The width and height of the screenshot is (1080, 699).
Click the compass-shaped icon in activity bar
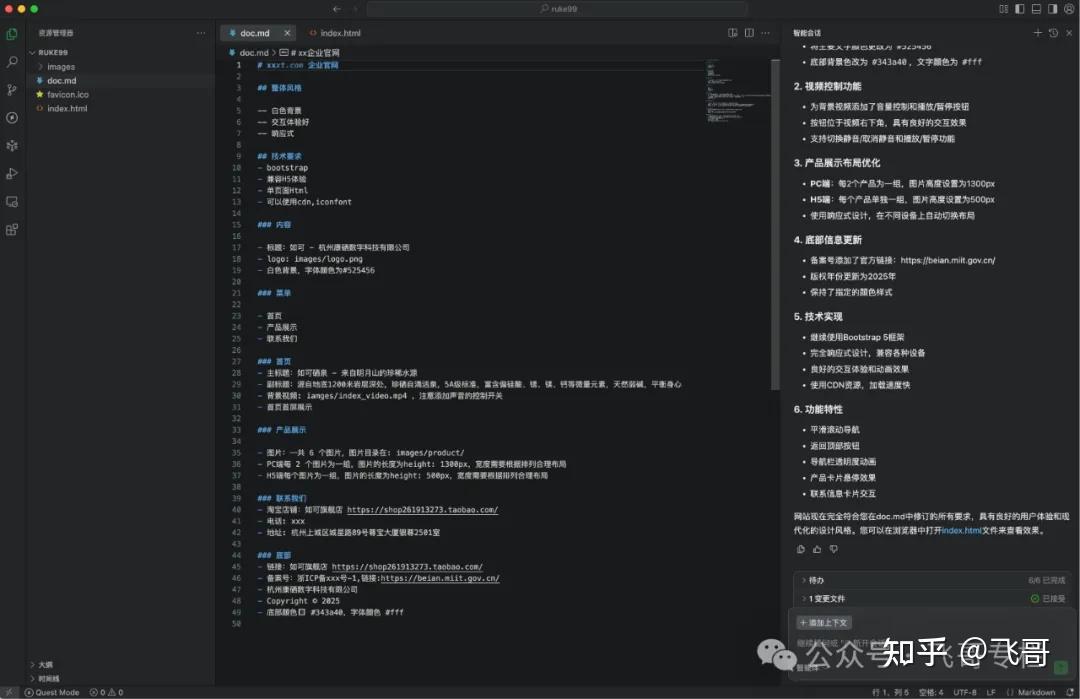tap(12, 118)
